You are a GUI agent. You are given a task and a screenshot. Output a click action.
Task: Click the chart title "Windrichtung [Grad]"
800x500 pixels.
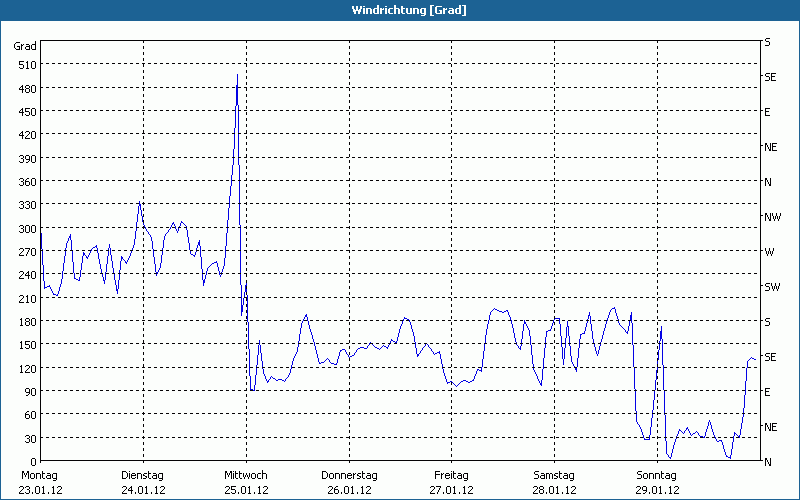tap(409, 10)
